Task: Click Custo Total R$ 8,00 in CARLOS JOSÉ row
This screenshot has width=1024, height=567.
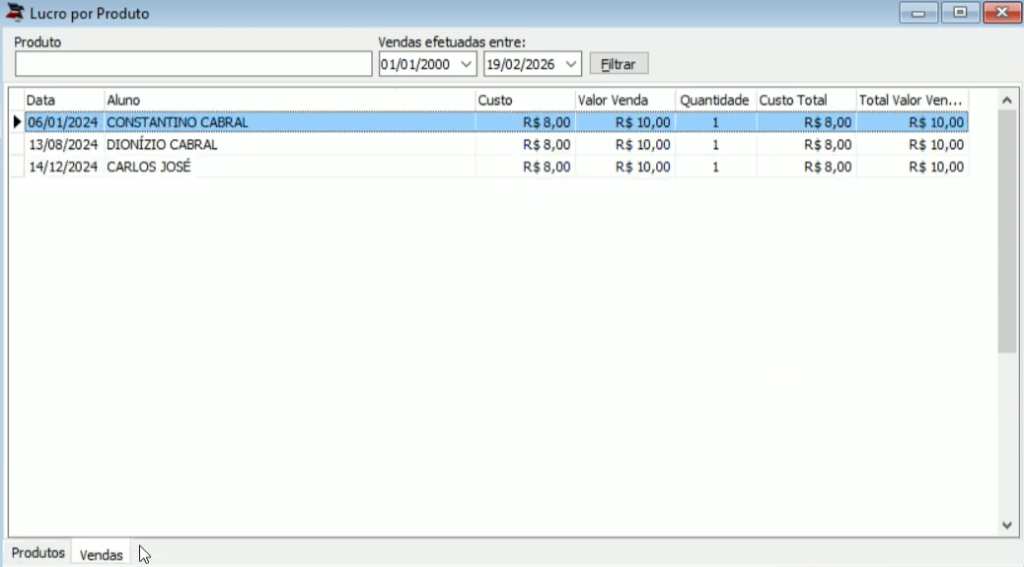Action: [807, 167]
